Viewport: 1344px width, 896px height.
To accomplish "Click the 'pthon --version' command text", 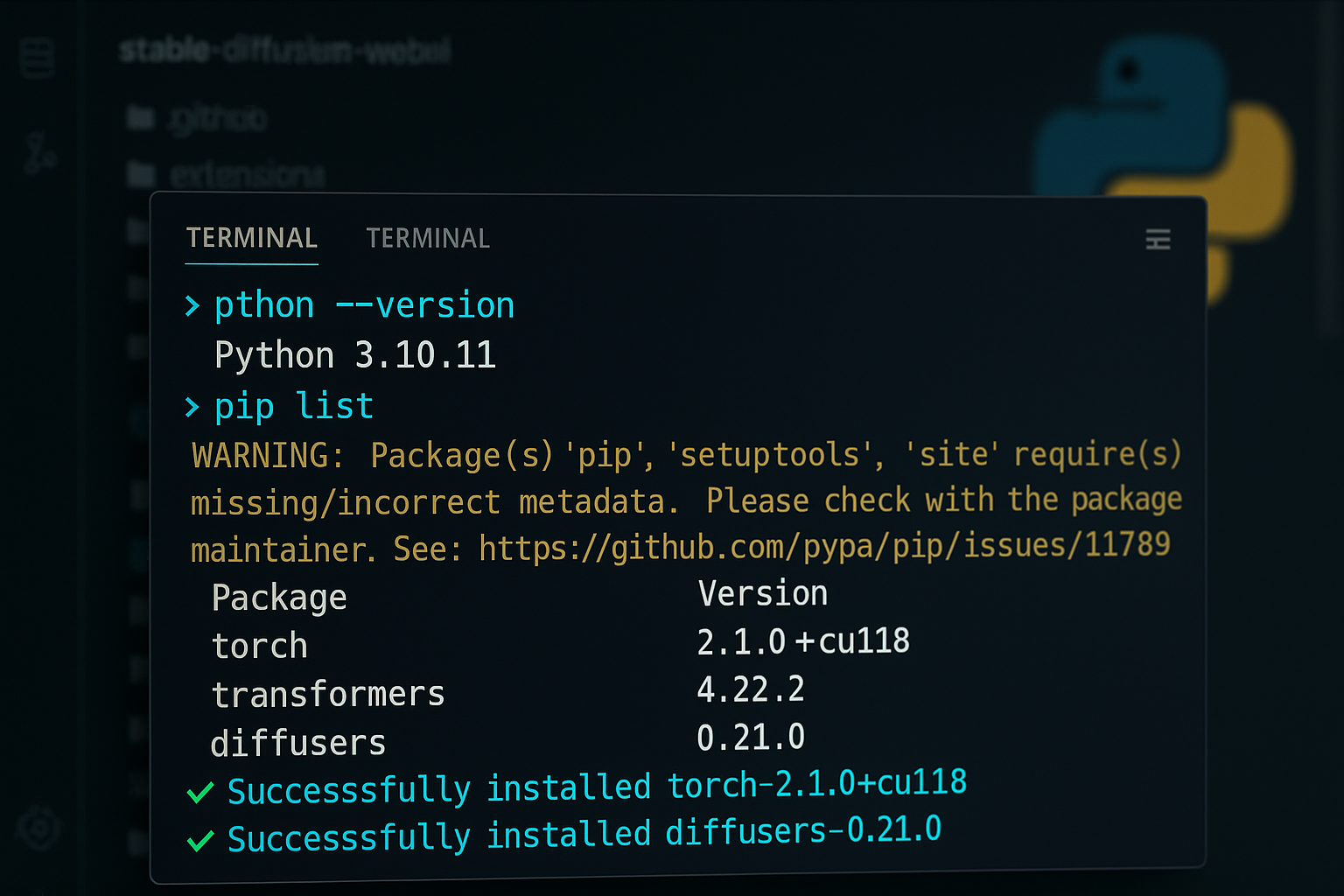I will pyautogui.click(x=365, y=305).
